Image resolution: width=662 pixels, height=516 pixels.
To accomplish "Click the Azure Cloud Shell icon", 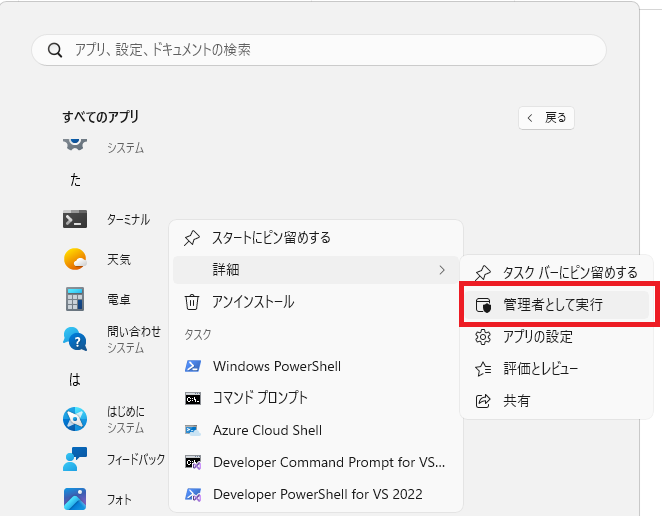I will coord(193,431).
